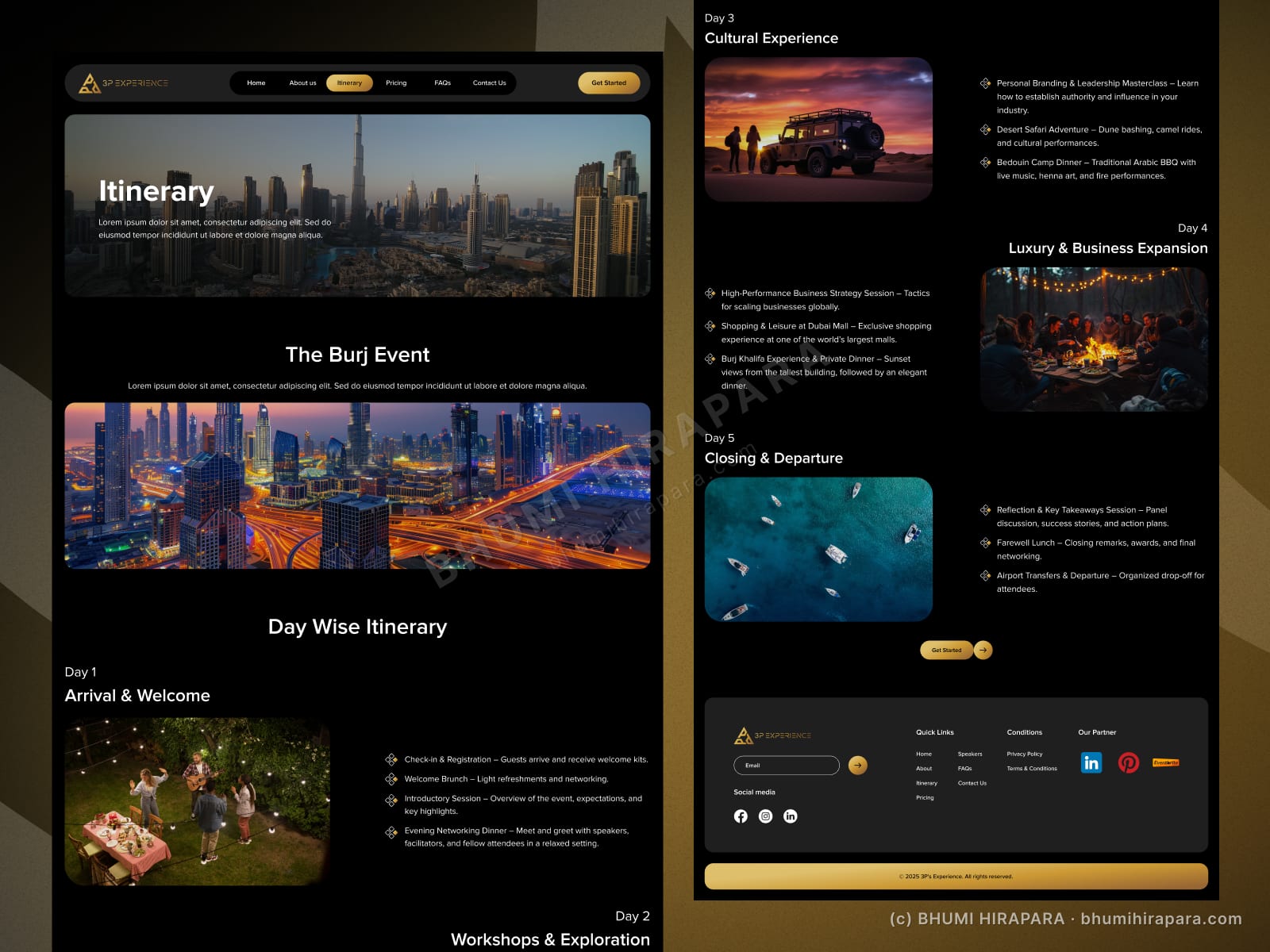Open the Terms & Conditions link
Viewport: 1270px width, 952px height.
coord(1032,768)
